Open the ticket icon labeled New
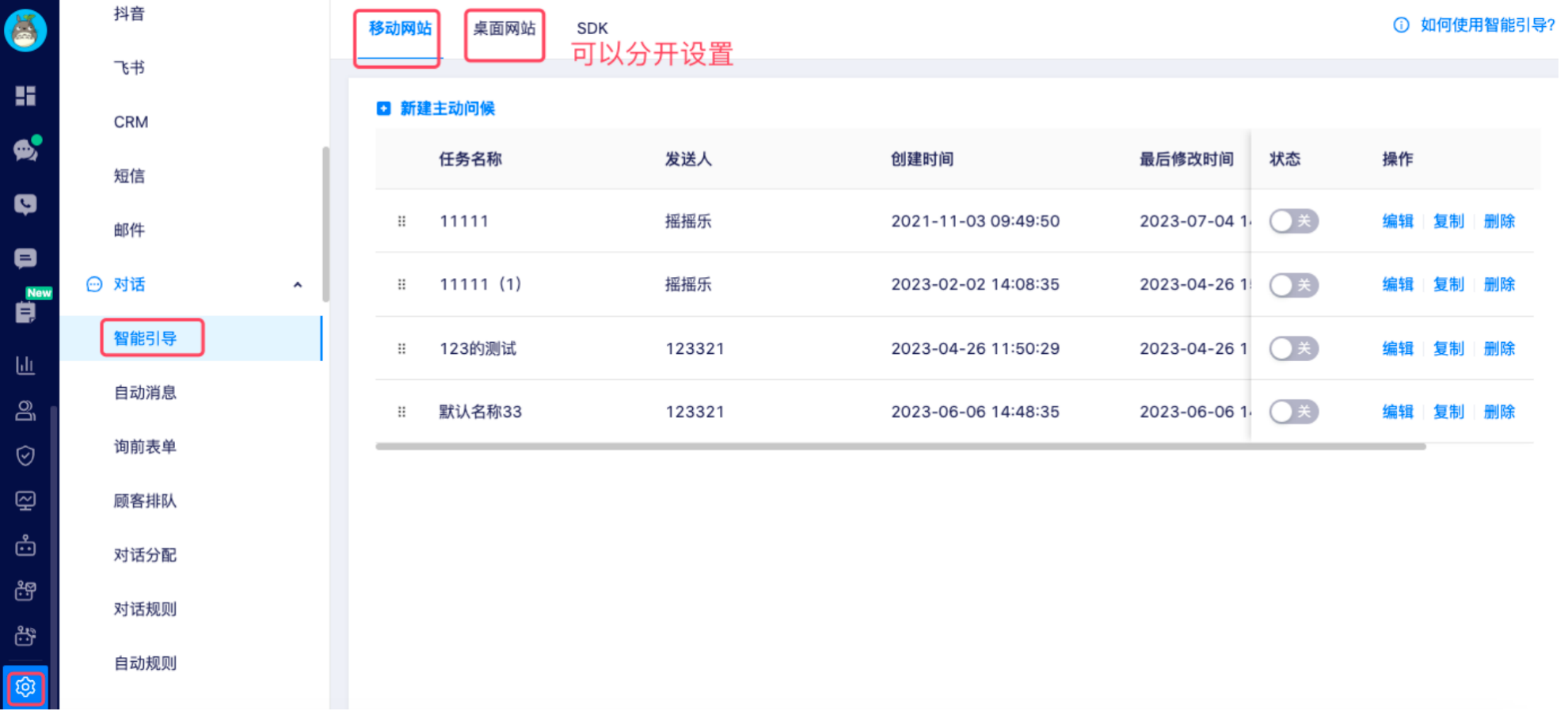The height and width of the screenshot is (711, 1568). (x=26, y=310)
